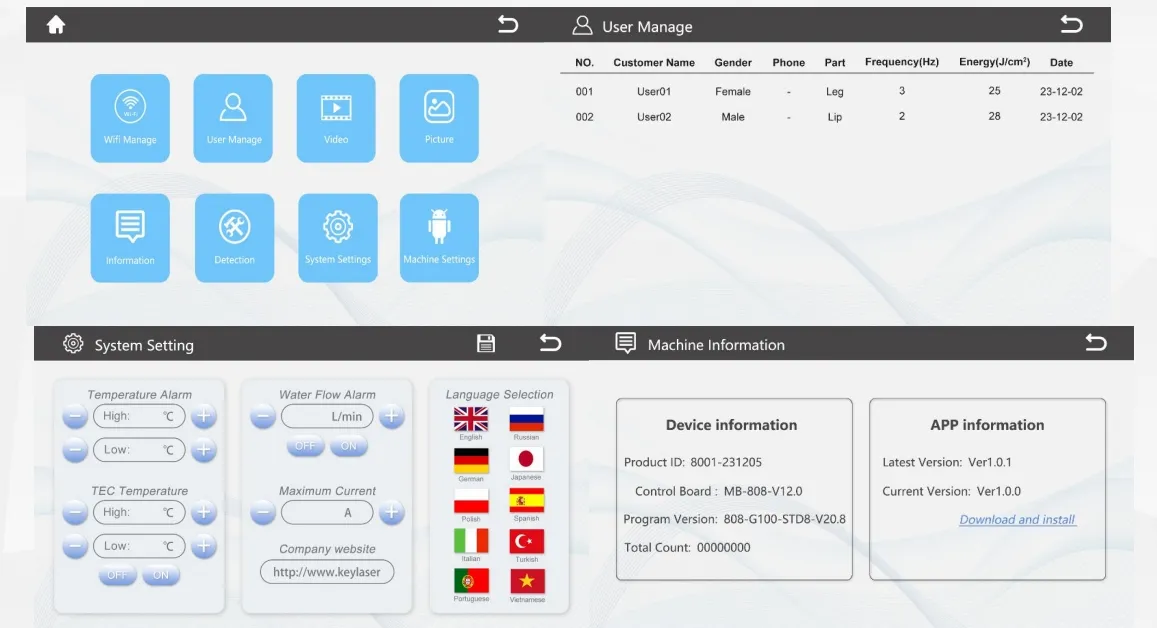Image resolution: width=1157 pixels, height=628 pixels.
Task: Turn on the TEC Temperature ON toggle
Action: click(x=160, y=574)
